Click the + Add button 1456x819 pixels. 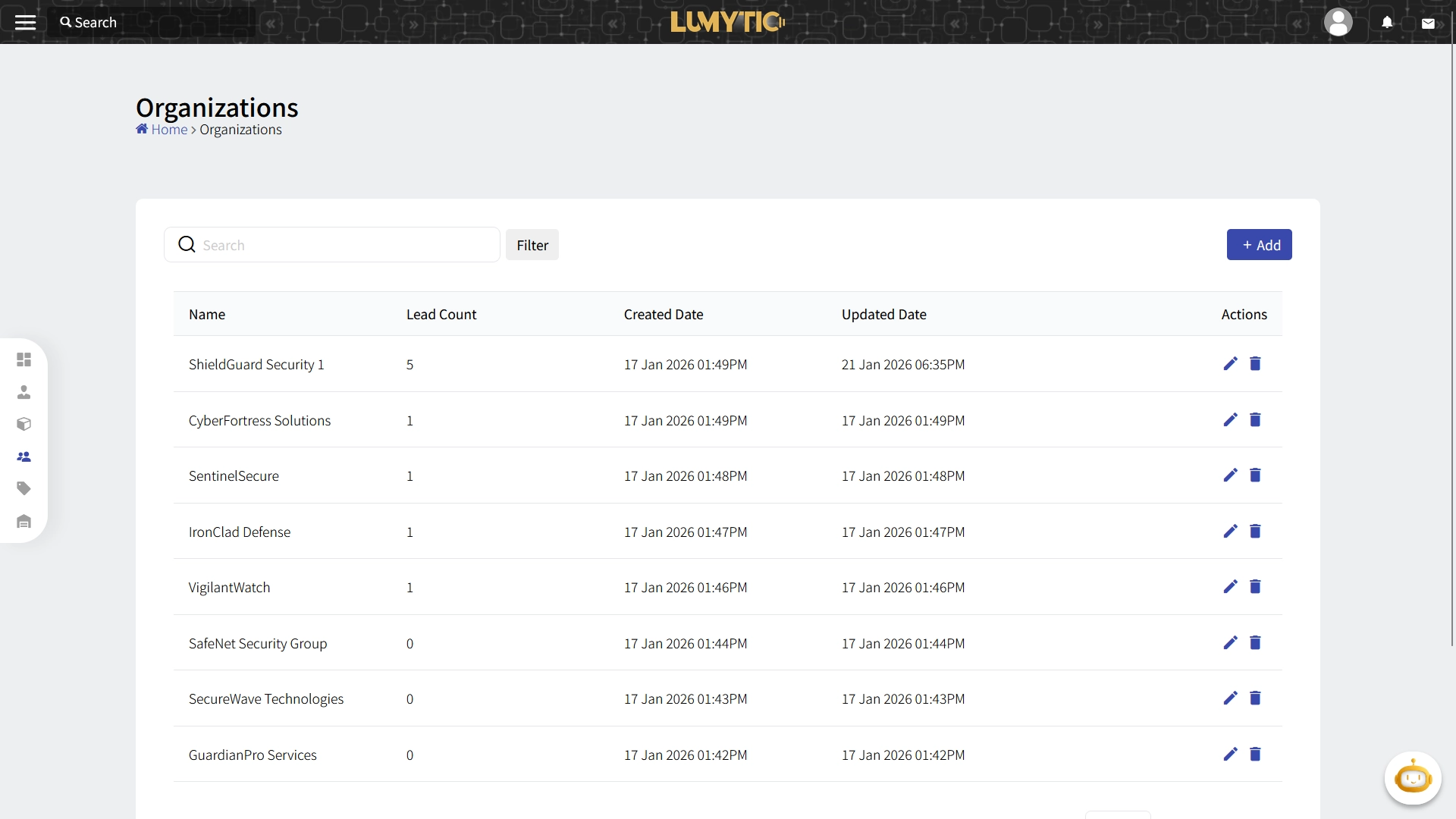coord(1259,245)
